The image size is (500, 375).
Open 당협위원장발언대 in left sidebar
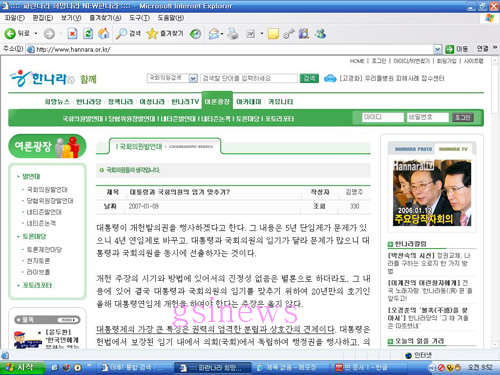(50, 201)
